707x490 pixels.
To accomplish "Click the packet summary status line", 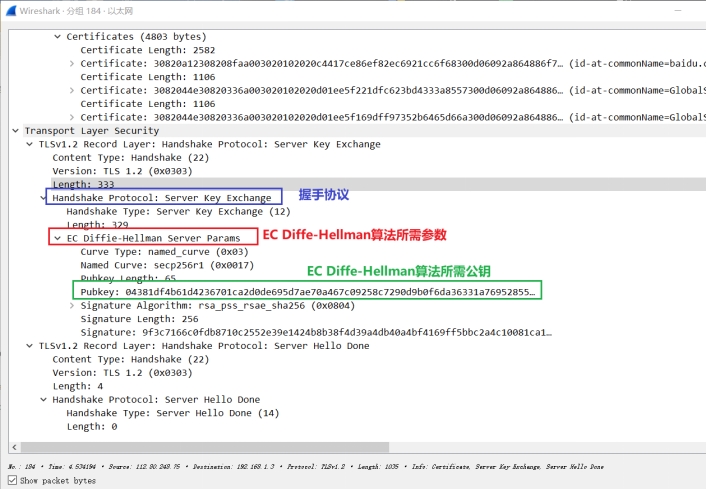I will tap(306, 467).
